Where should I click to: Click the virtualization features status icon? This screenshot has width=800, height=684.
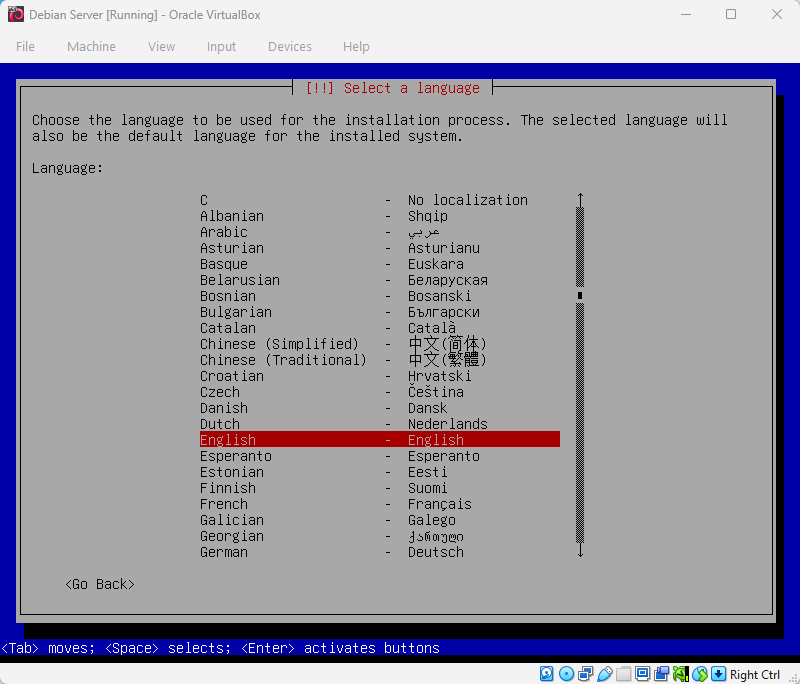[679, 673]
